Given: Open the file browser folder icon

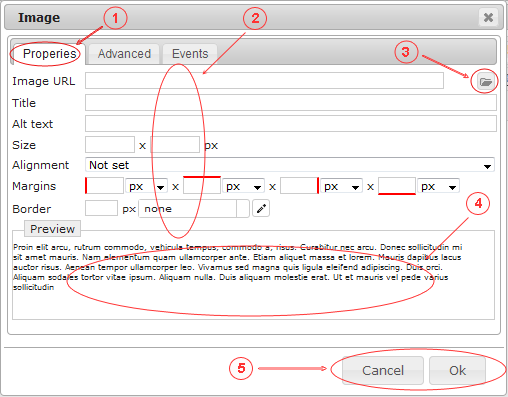Looking at the screenshot, I should coord(485,81).
